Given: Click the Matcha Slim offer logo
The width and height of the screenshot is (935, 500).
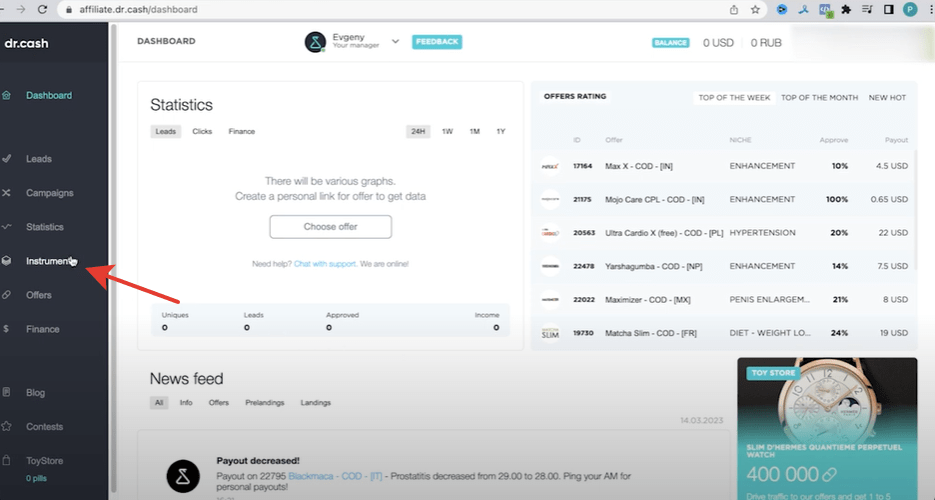Looking at the screenshot, I should [550, 333].
